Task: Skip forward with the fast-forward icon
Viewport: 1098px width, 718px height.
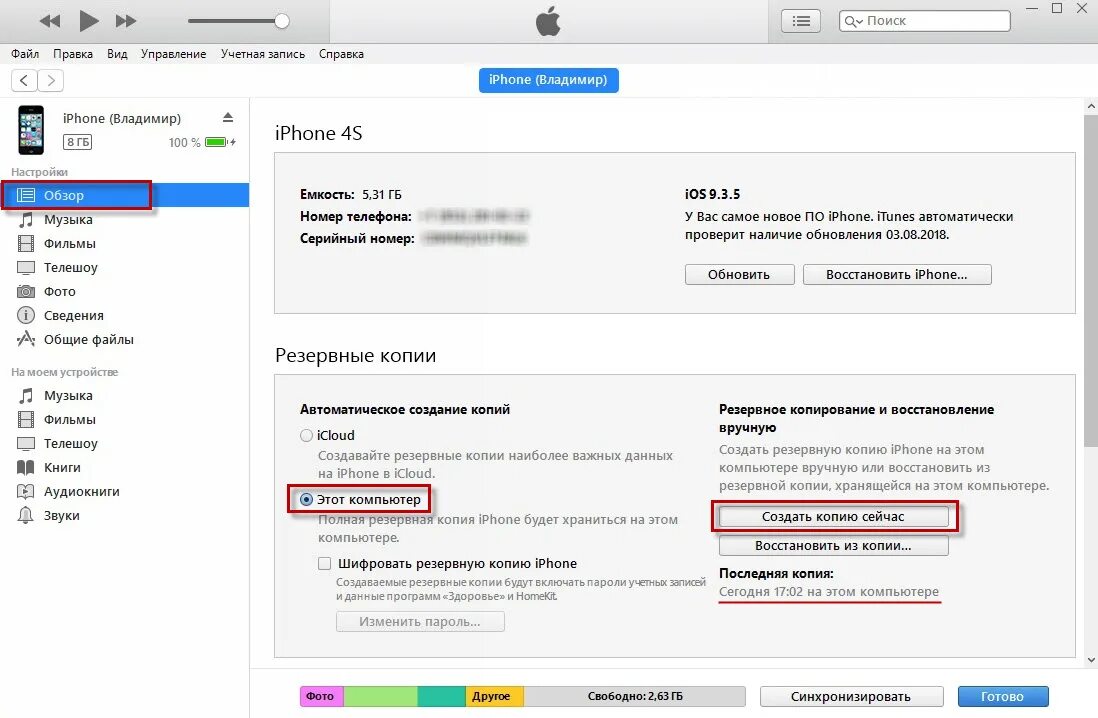Action: (125, 21)
